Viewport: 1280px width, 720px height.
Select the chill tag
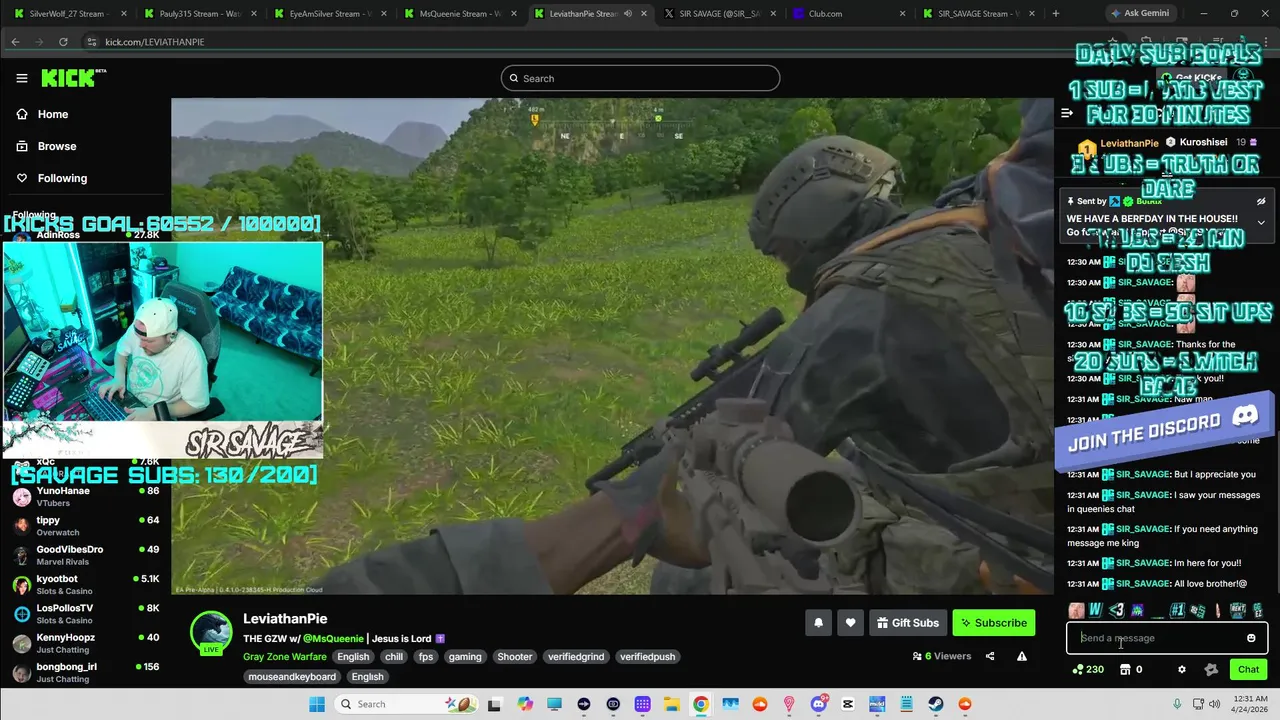point(394,657)
